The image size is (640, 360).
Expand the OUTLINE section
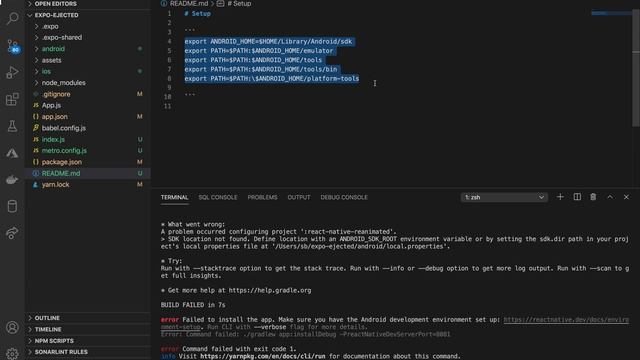(88, 318)
